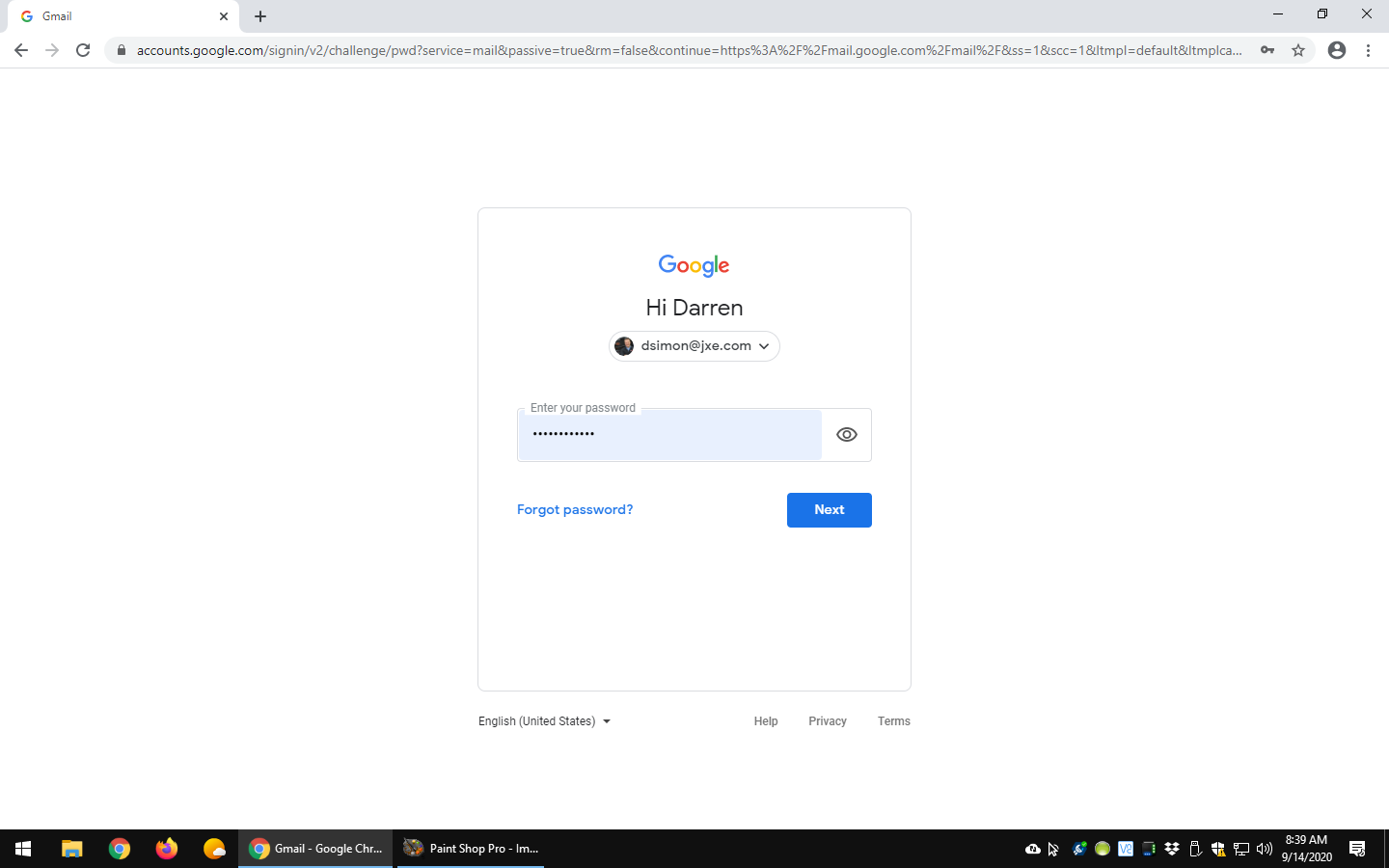Click into the Enter your password field
The width and height of the screenshot is (1389, 868).
(x=669, y=435)
